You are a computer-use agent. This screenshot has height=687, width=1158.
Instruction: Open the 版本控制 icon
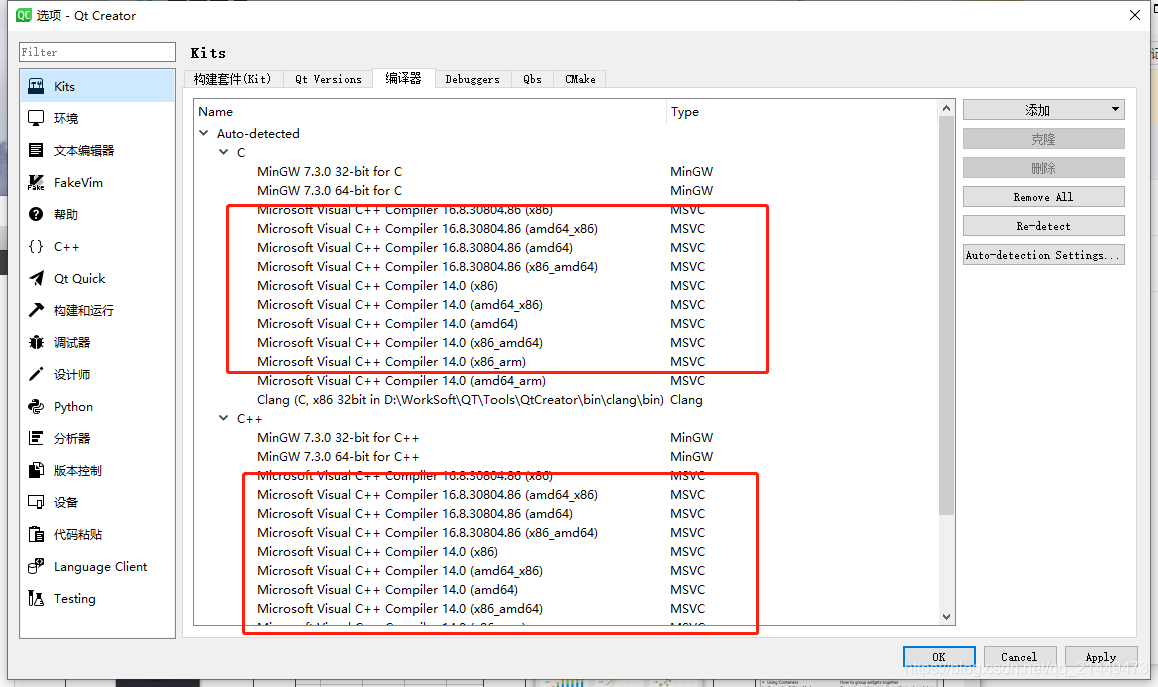click(x=35, y=471)
